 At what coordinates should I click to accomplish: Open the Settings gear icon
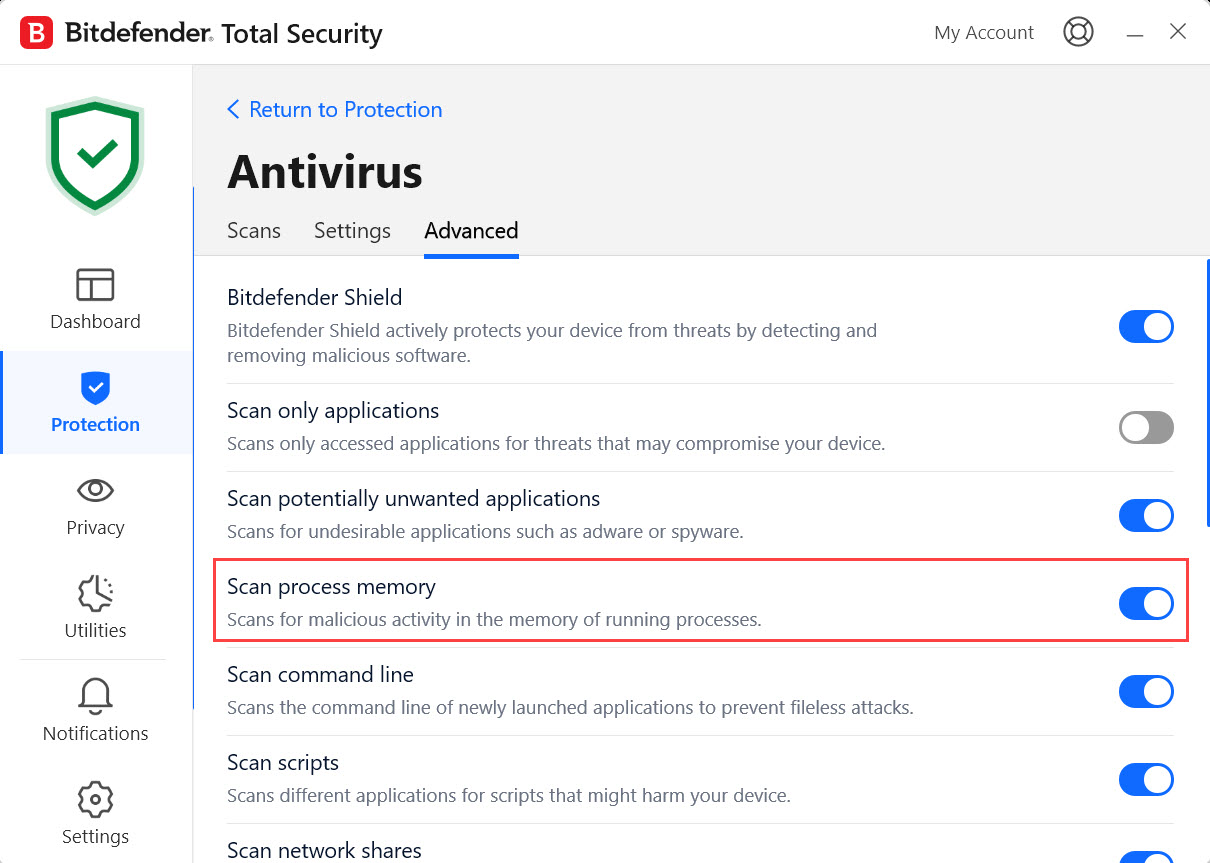click(95, 799)
